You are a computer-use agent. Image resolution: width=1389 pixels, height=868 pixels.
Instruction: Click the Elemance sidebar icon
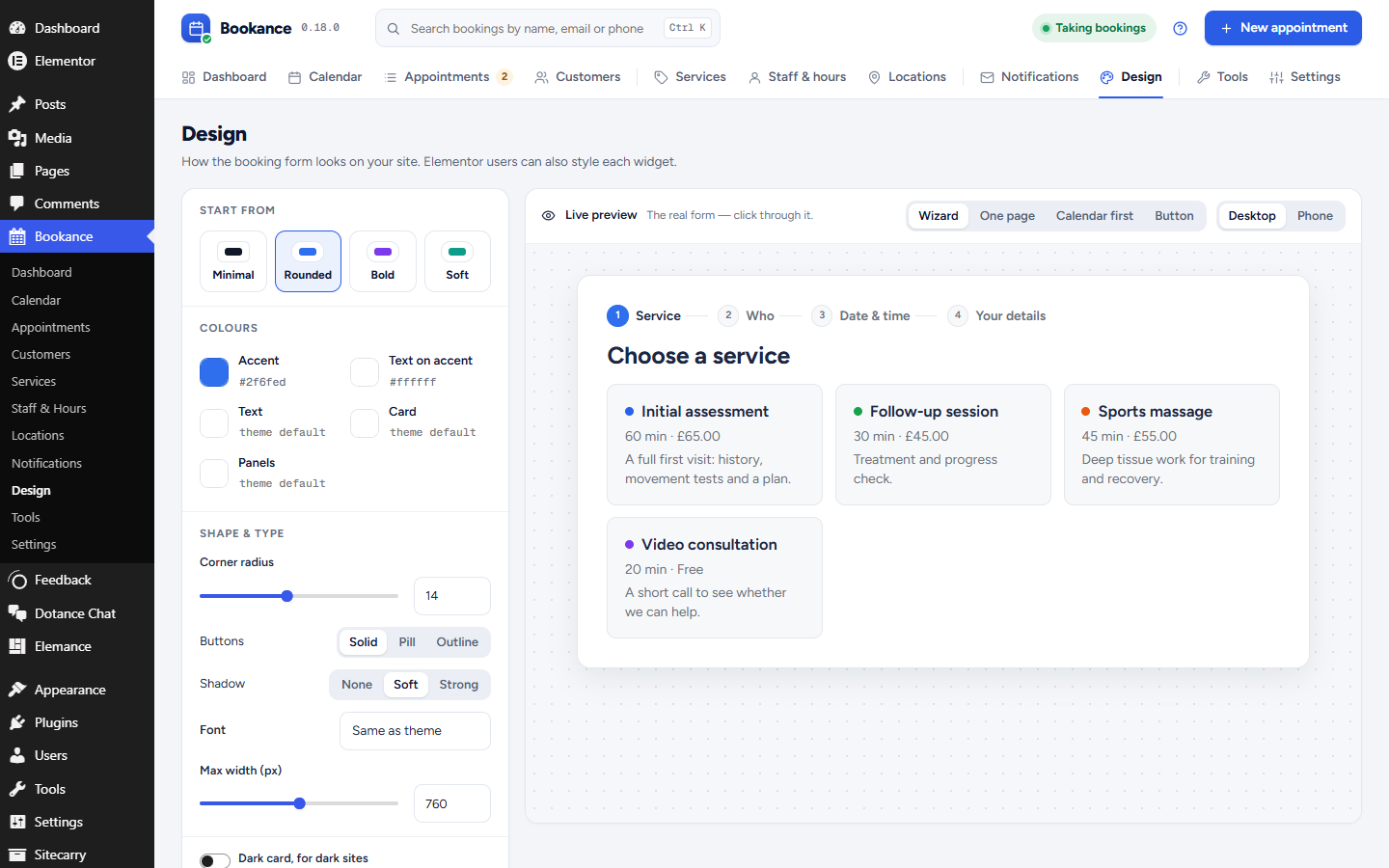tap(17, 646)
